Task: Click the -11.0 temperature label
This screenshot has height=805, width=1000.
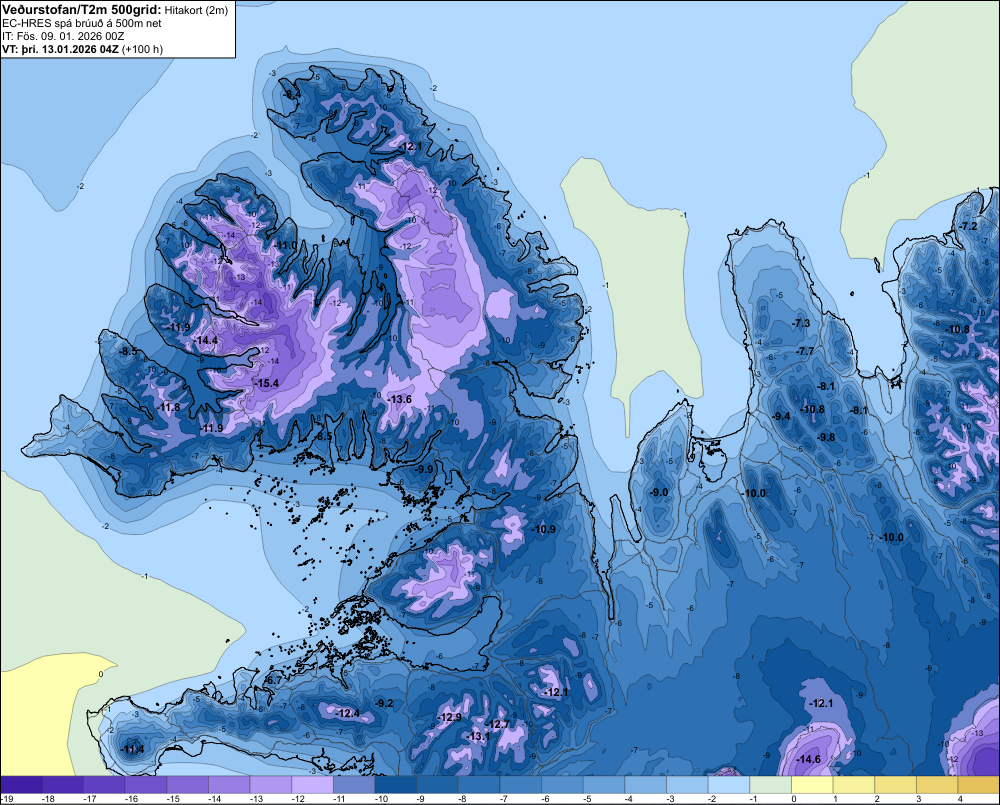Action: pyautogui.click(x=284, y=246)
